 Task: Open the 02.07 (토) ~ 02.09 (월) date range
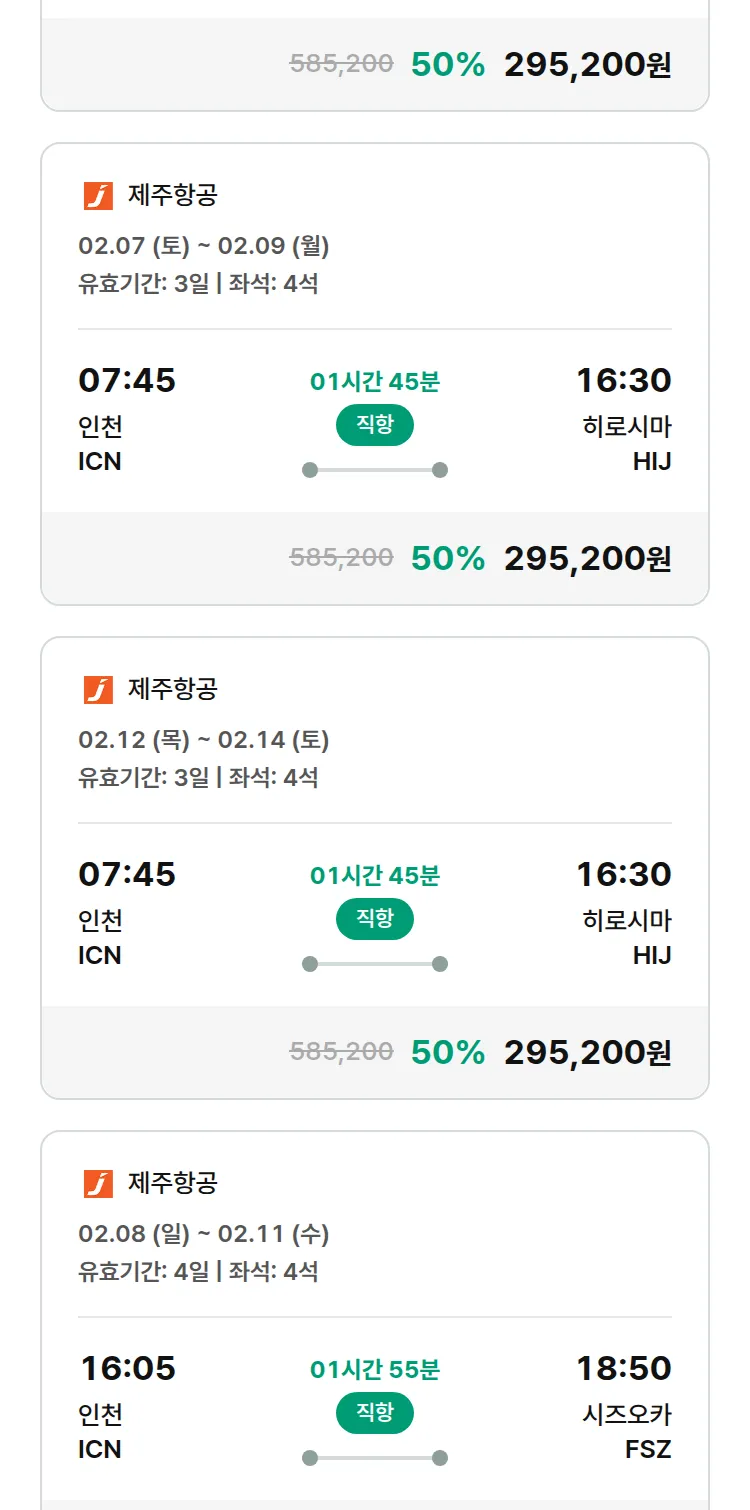(204, 246)
